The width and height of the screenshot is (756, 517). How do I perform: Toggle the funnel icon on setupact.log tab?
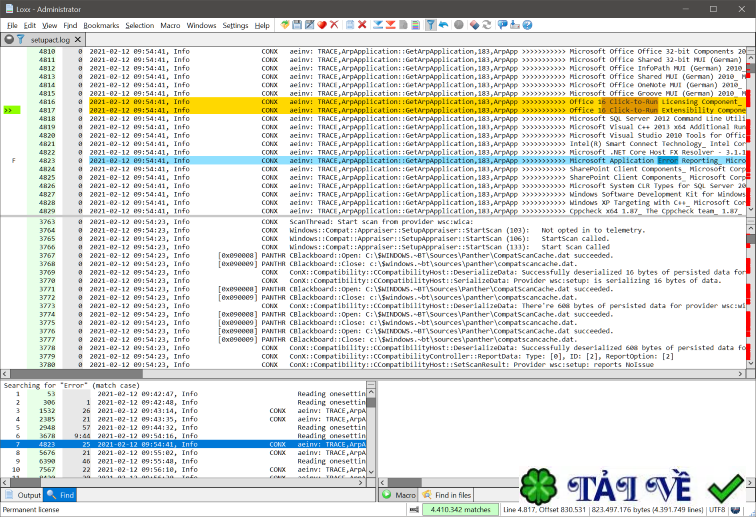(x=21, y=39)
